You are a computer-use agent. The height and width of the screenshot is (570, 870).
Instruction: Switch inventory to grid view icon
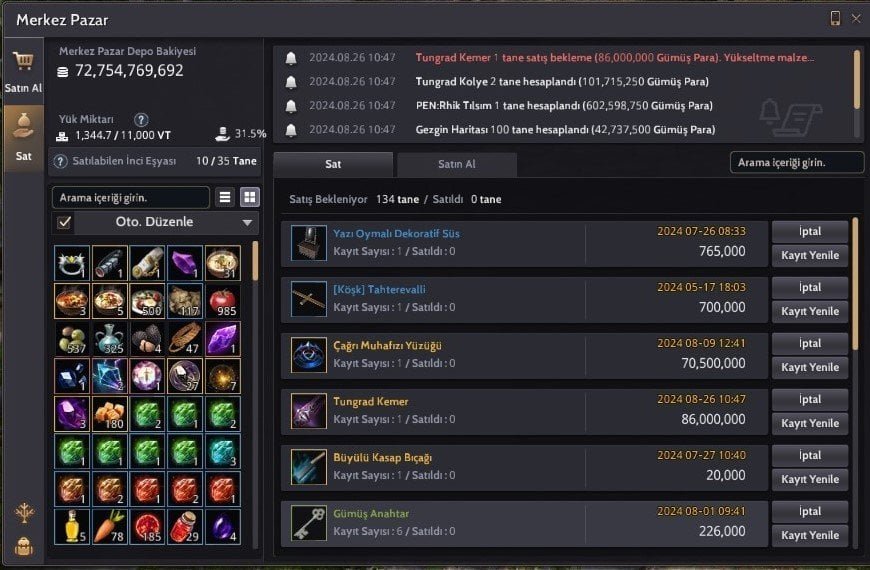click(x=250, y=197)
